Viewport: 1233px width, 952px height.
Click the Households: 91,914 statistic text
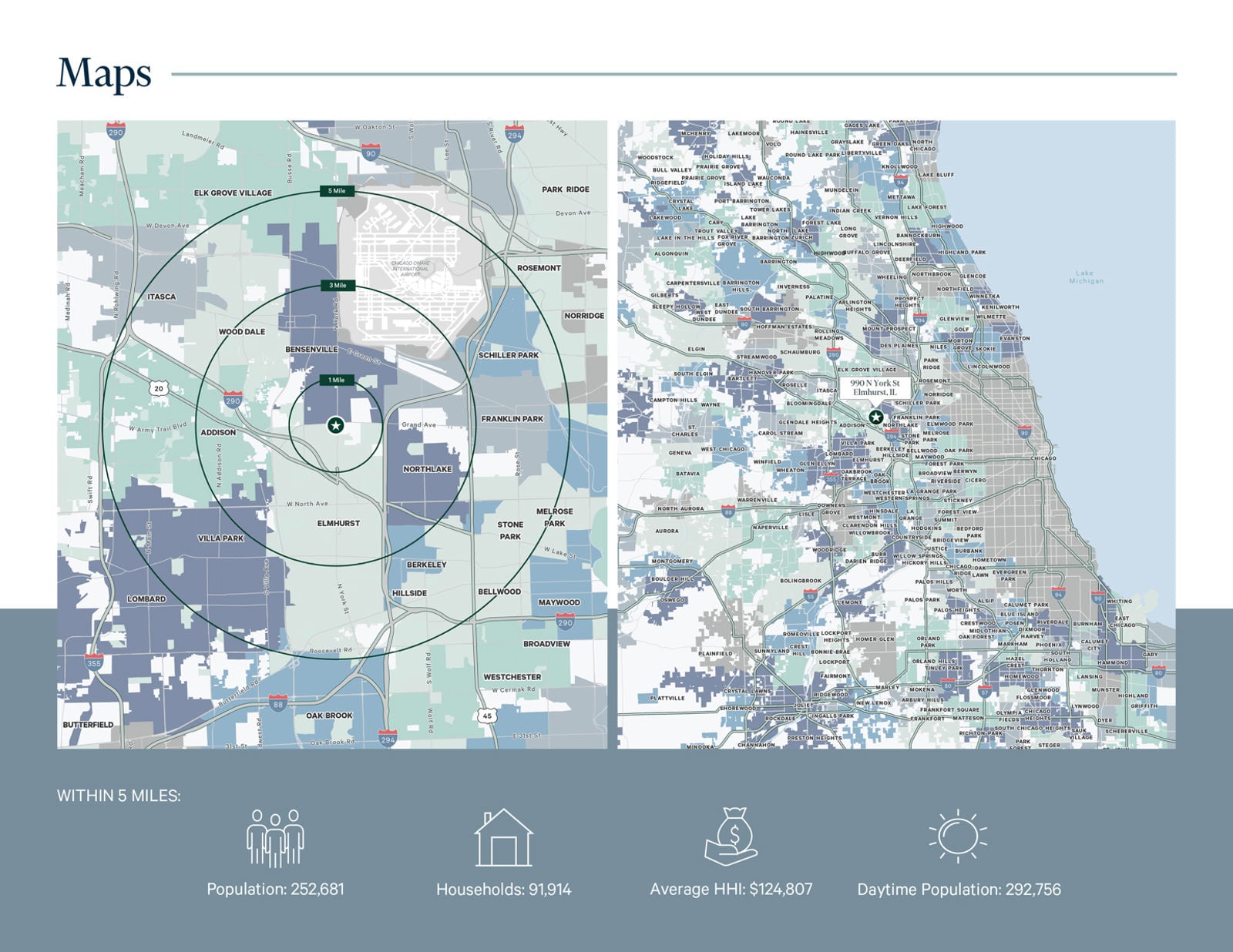click(503, 890)
